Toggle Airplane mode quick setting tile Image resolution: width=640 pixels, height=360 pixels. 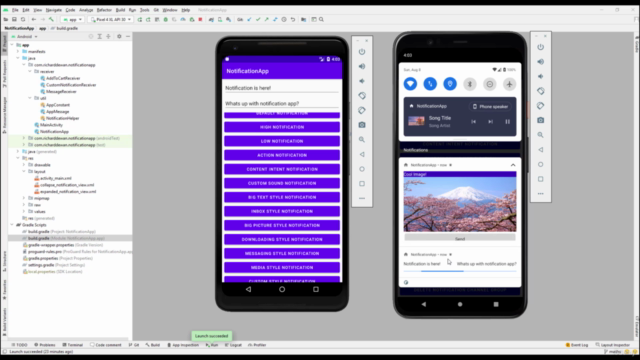coord(509,84)
